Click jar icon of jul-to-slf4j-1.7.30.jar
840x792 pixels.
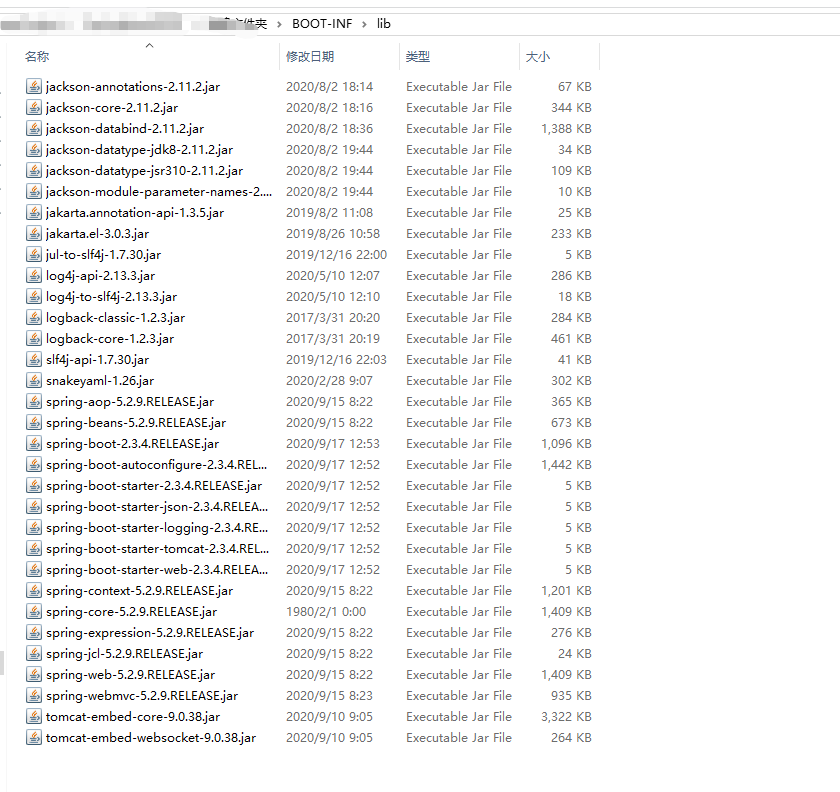(34, 255)
